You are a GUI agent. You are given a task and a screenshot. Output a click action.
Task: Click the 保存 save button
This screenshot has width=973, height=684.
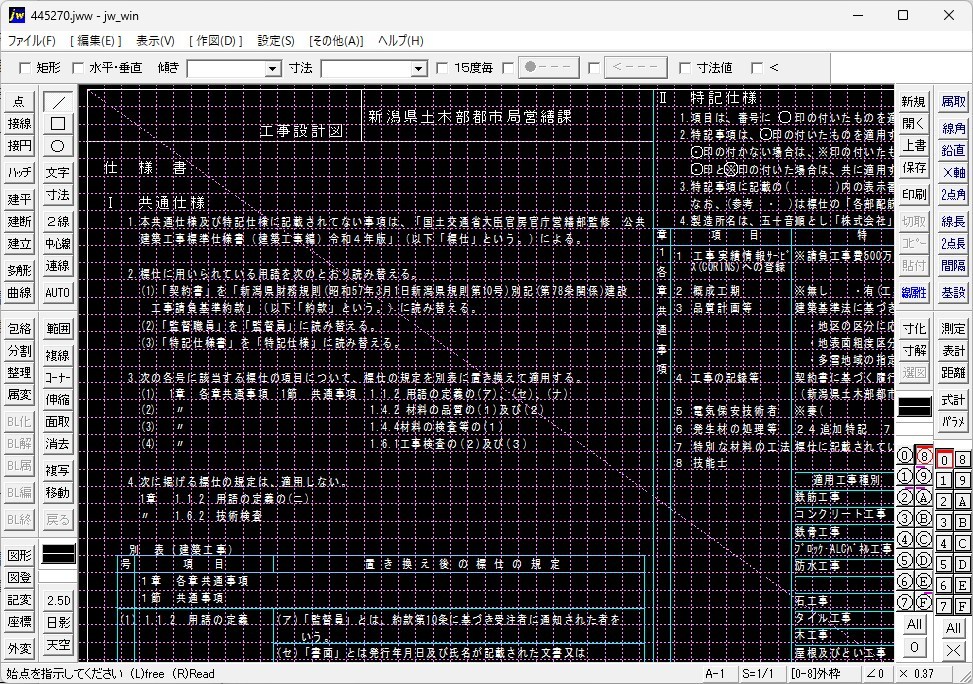[x=914, y=168]
